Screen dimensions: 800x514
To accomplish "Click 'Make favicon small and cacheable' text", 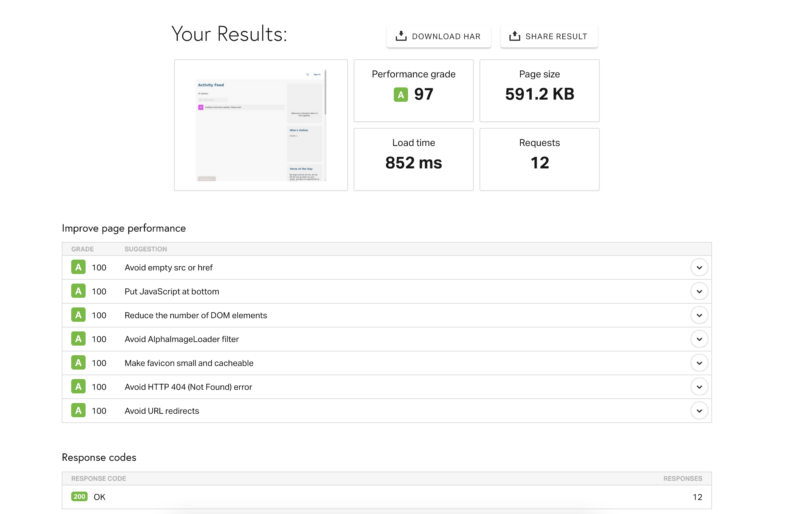I will pyautogui.click(x=189, y=363).
